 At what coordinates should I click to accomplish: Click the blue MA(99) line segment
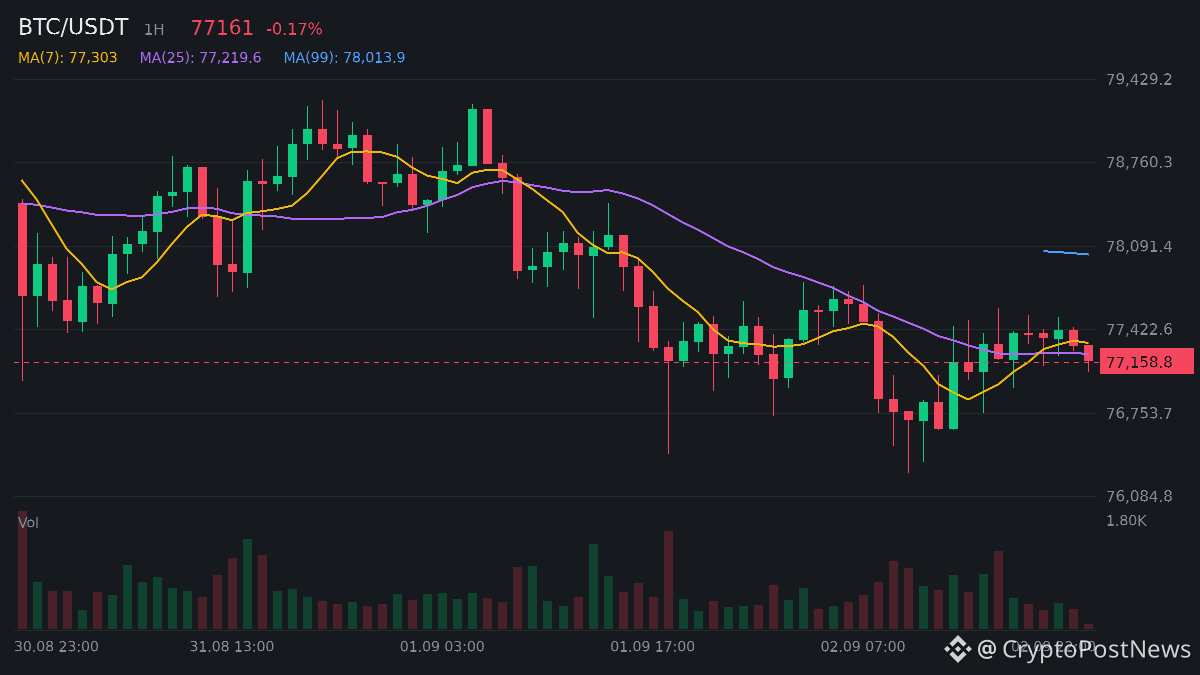1066,253
